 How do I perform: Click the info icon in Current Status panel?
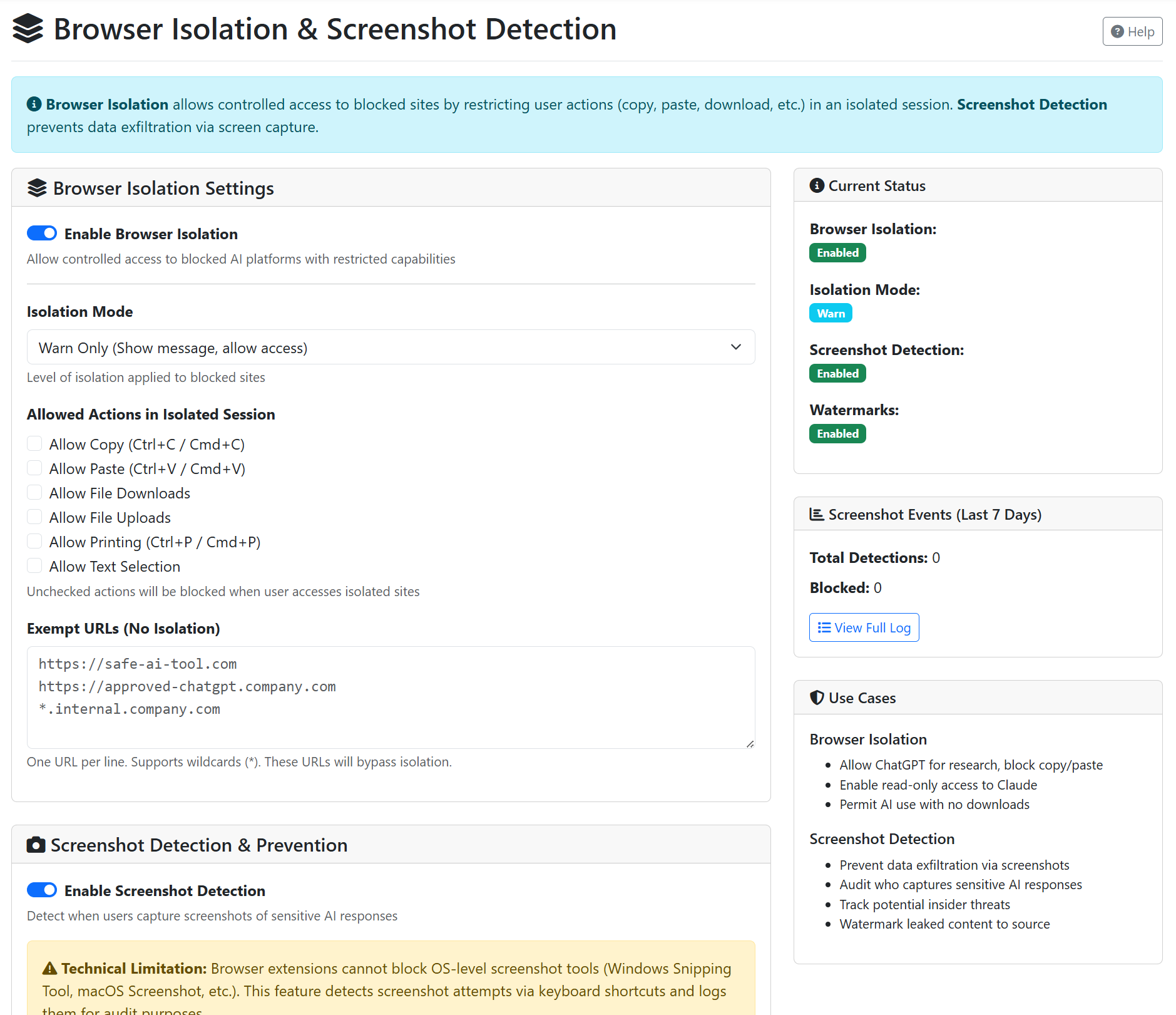817,185
